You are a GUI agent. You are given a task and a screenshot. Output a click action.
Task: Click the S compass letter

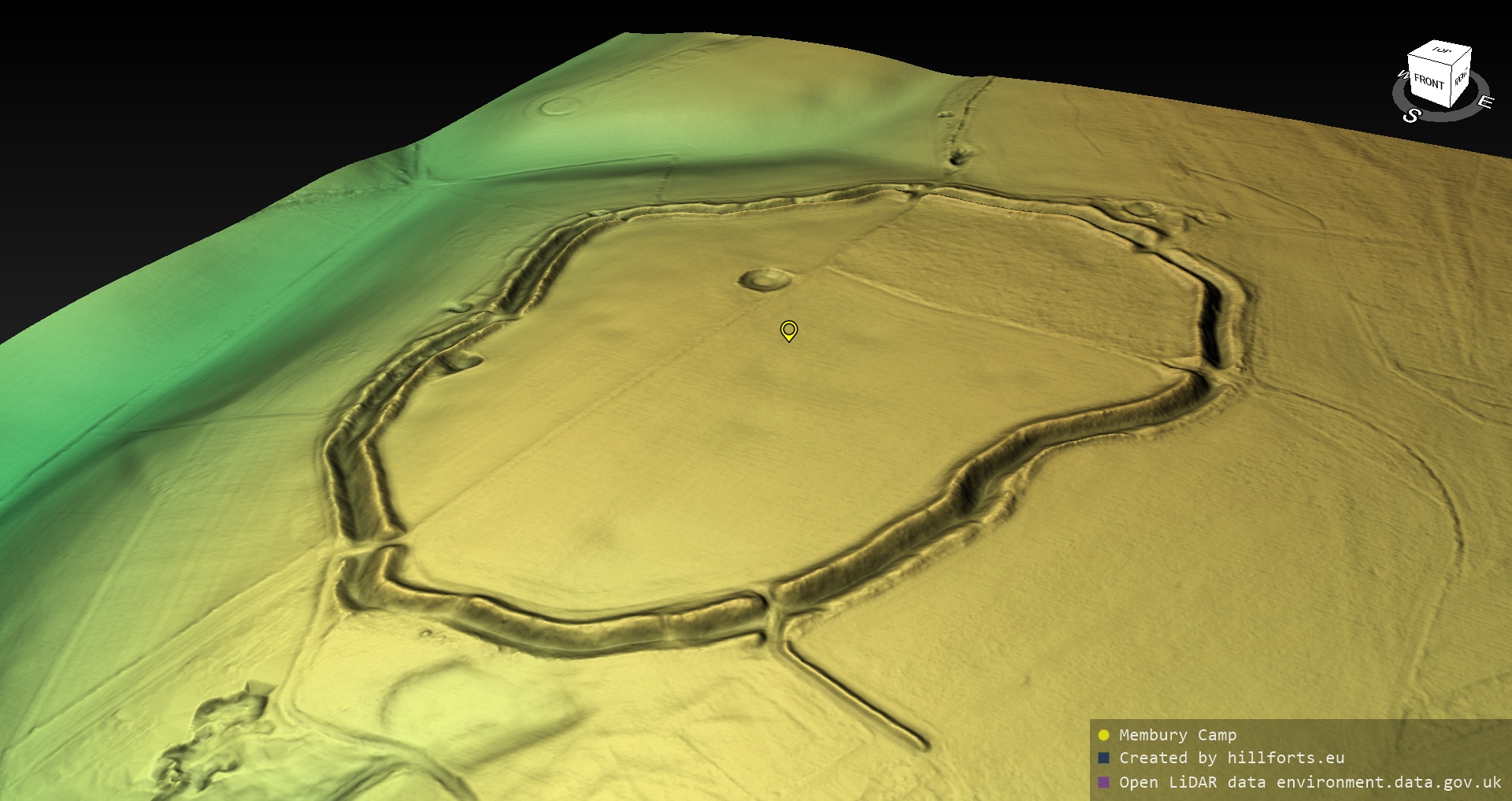coord(1411,115)
